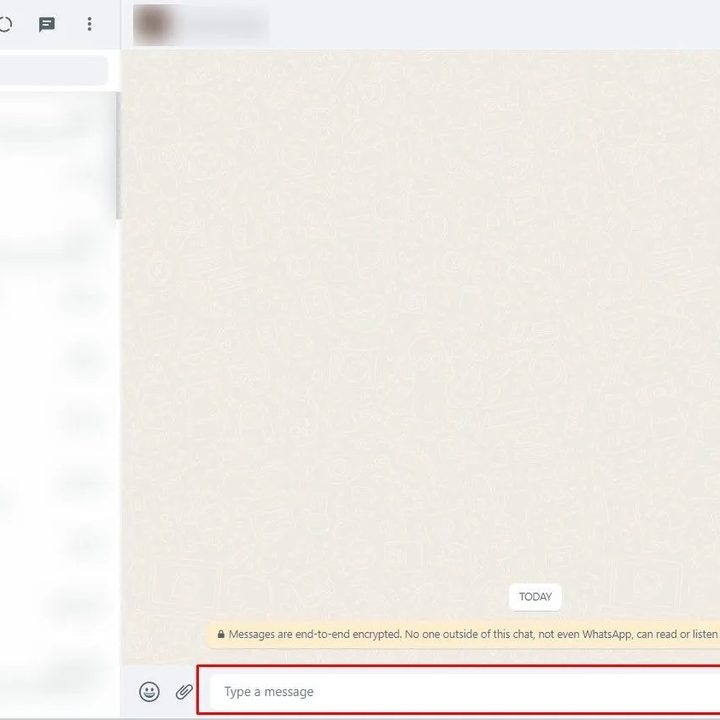Click the TODAY date badge
The image size is (720, 720).
535,597
